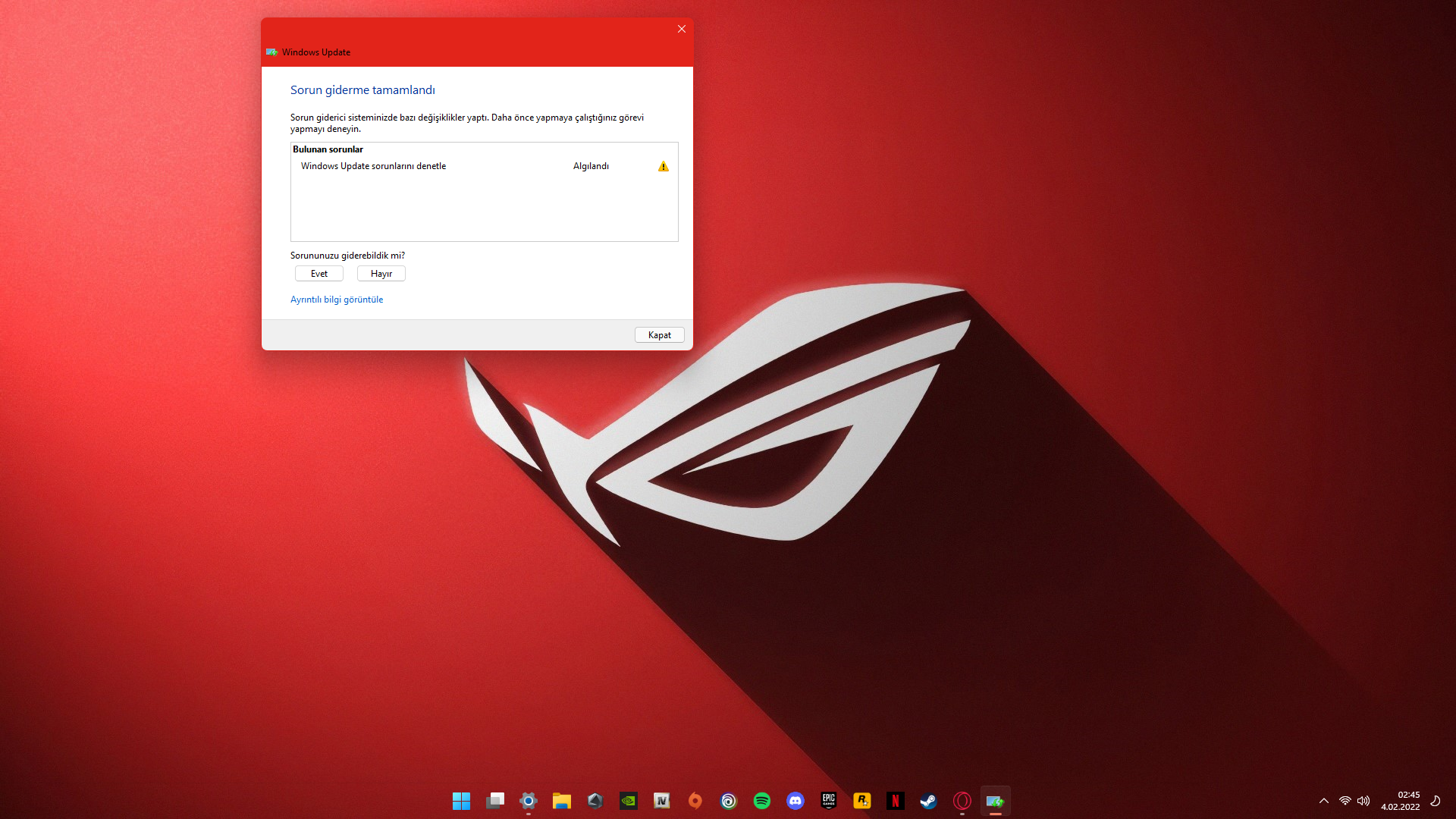The width and height of the screenshot is (1456, 819).
Task: Close the Windows Update troubleshooter window
Action: coord(681,29)
